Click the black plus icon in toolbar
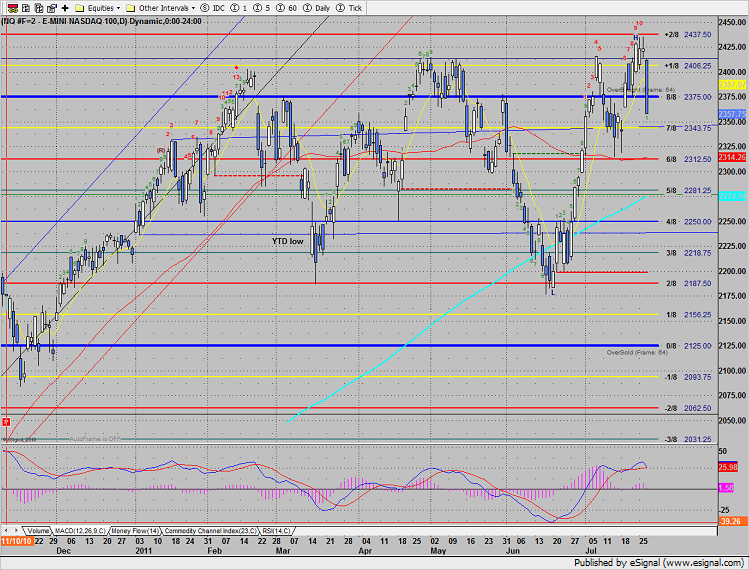This screenshot has height=570, width=749. click(x=65, y=8)
